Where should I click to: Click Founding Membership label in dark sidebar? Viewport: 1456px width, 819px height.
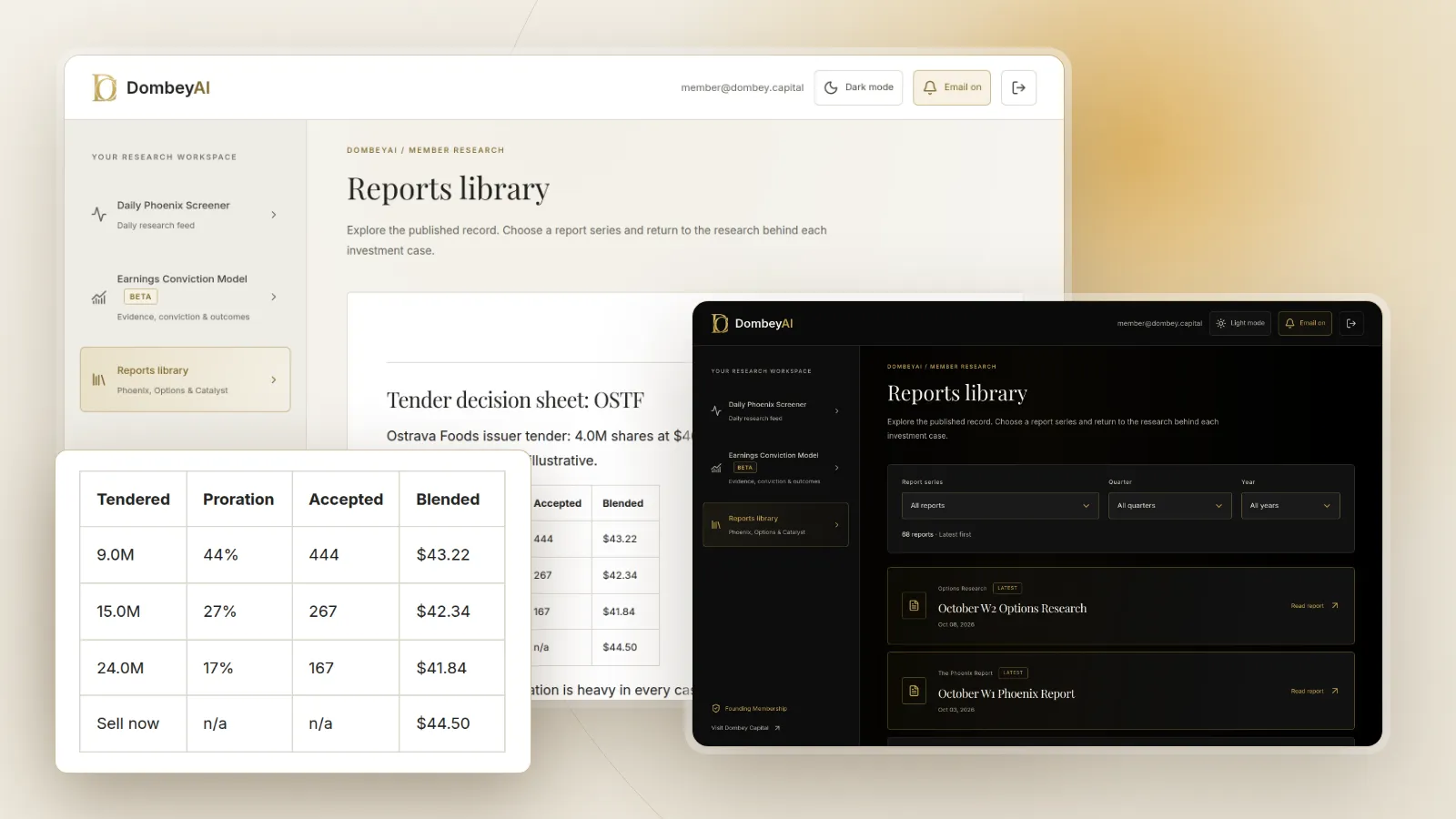click(756, 709)
